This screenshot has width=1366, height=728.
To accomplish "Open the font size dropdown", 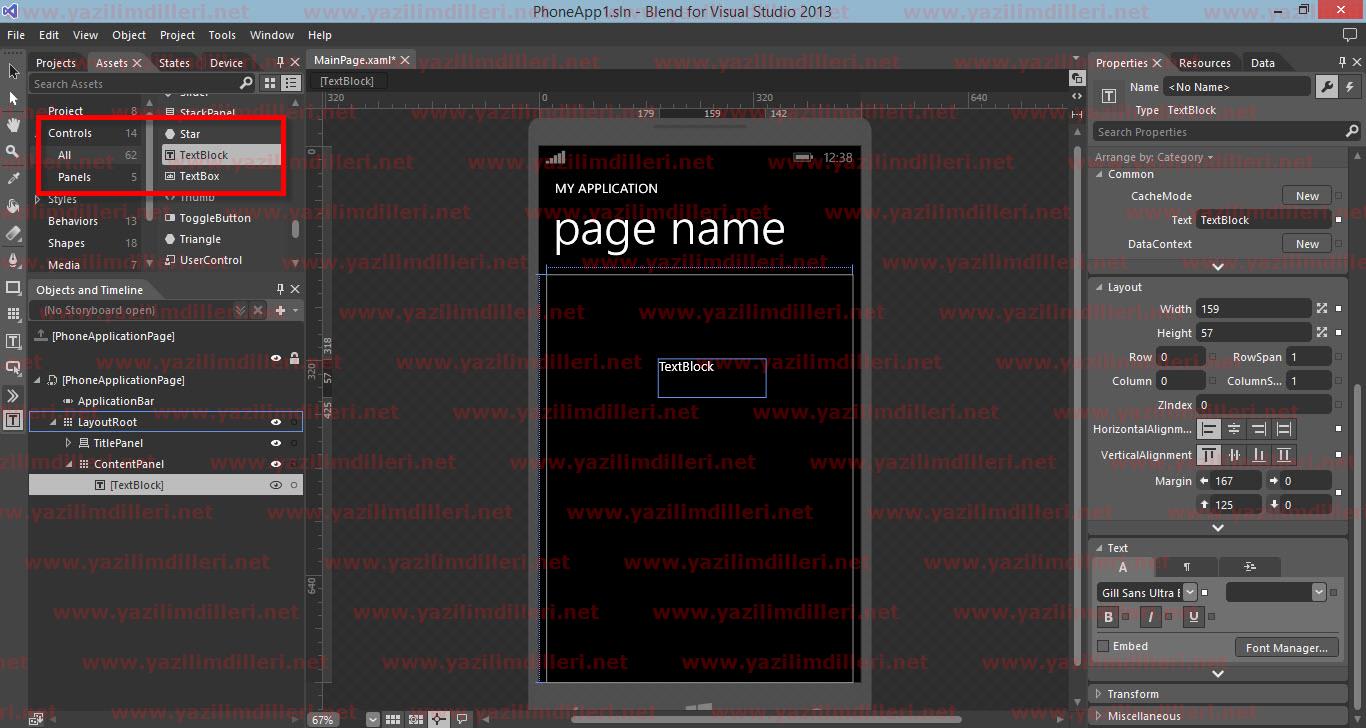I will (x=1319, y=593).
